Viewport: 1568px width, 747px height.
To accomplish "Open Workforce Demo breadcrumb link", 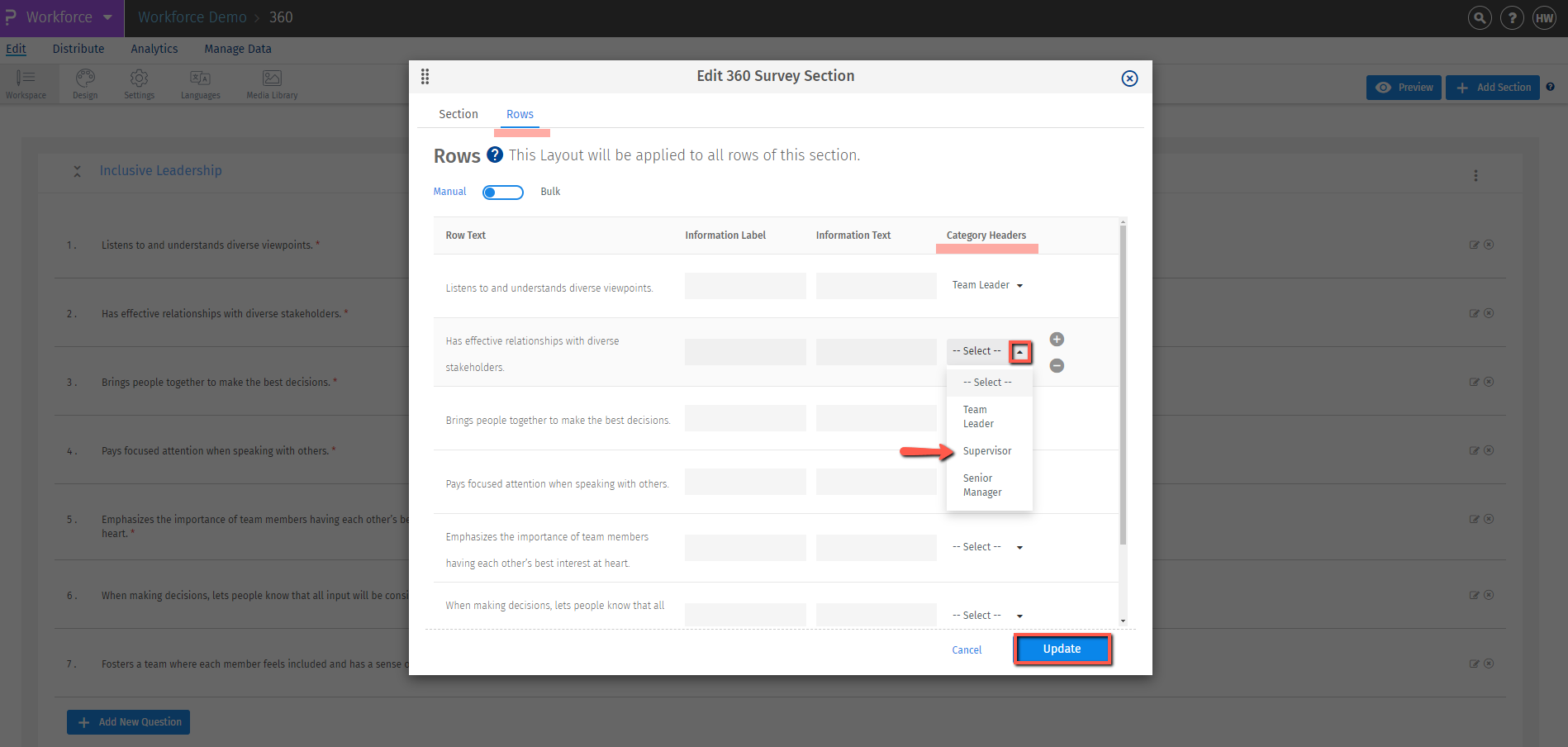I will 192,17.
